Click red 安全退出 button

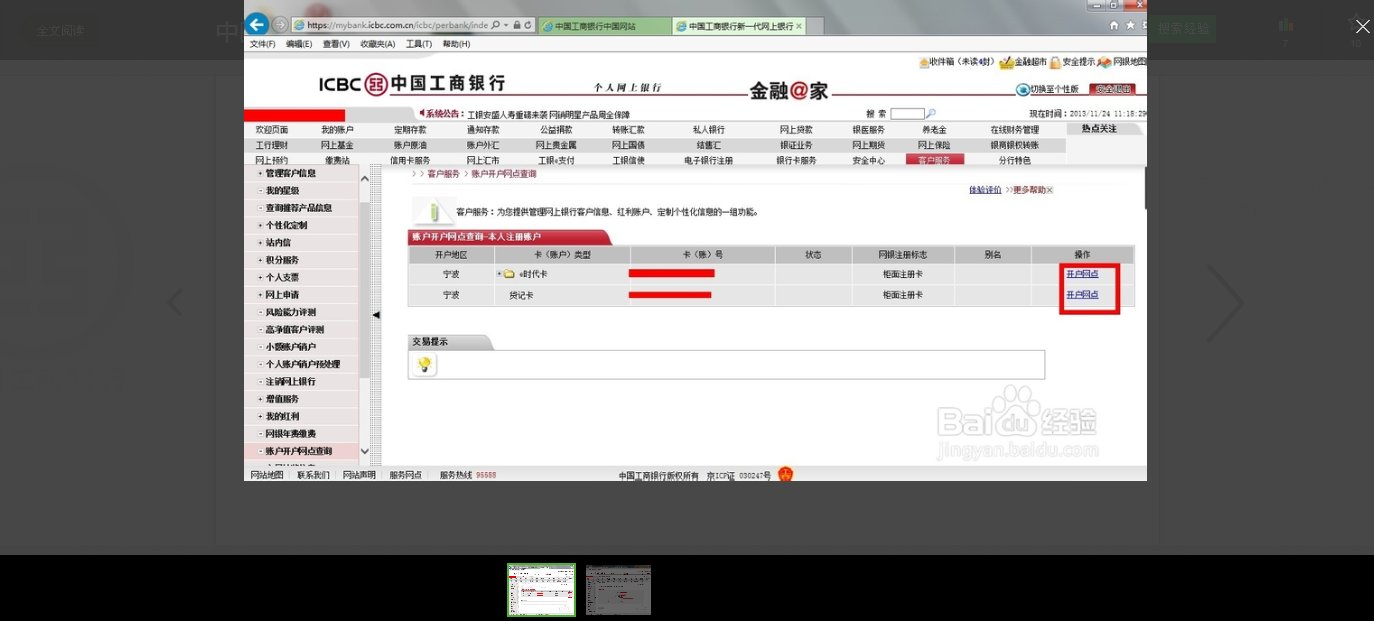1112,89
